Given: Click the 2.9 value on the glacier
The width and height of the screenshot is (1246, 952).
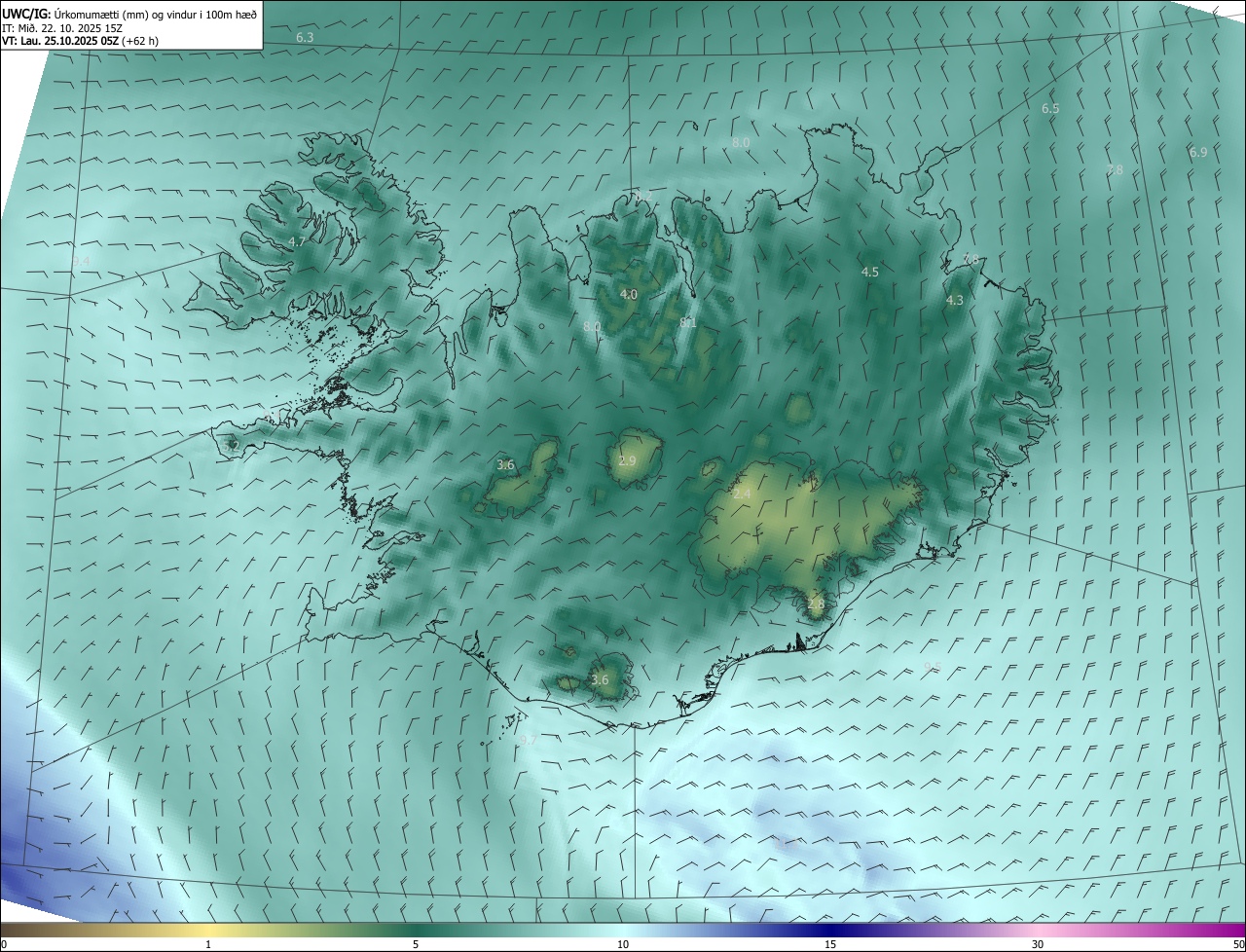Looking at the screenshot, I should pyautogui.click(x=627, y=460).
